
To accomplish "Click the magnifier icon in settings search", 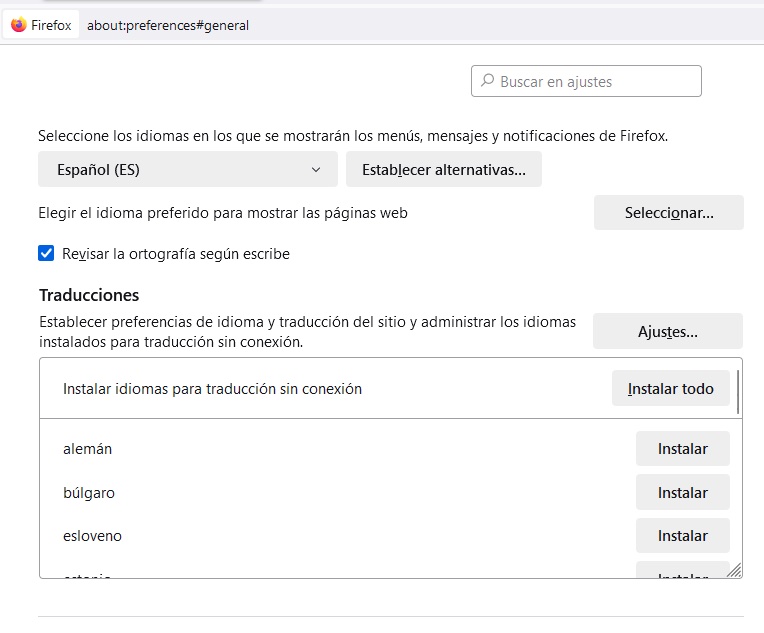I will point(488,80).
